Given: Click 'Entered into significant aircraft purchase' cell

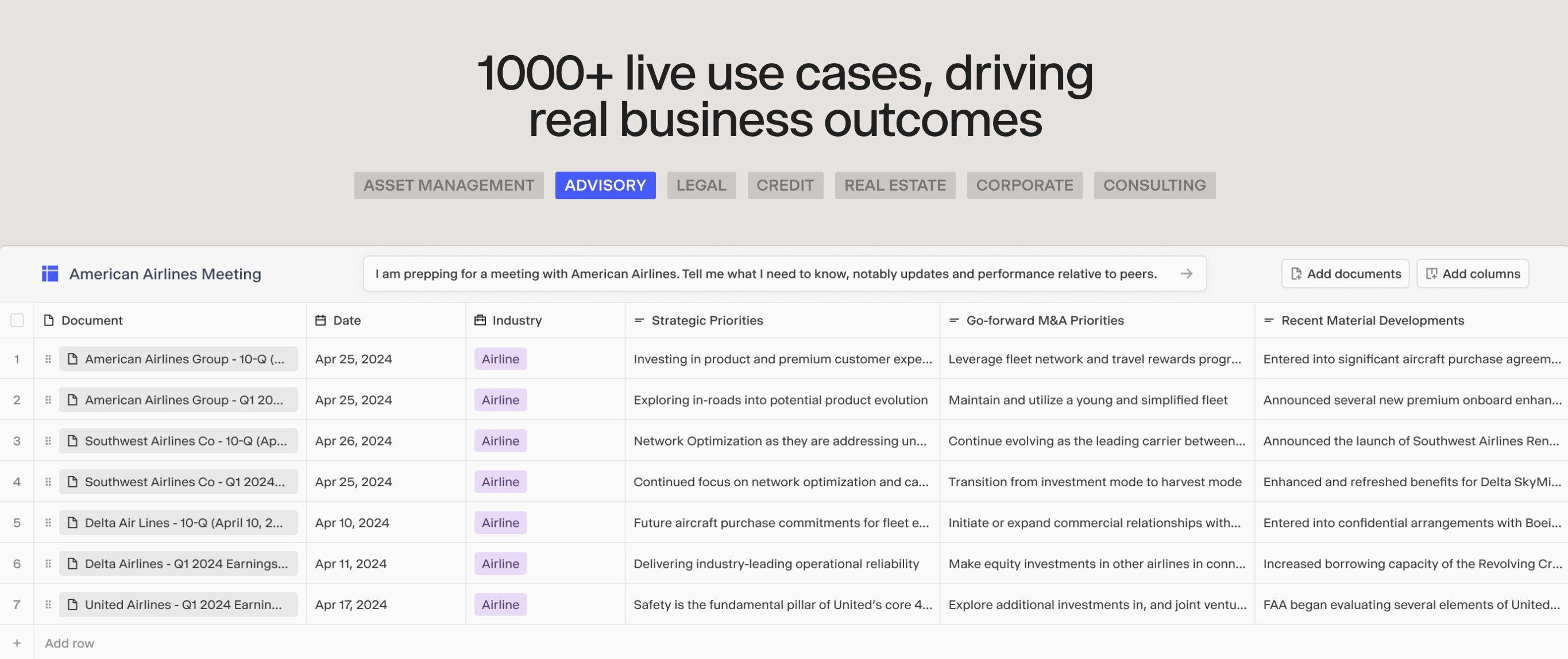Looking at the screenshot, I should pos(1412,359).
